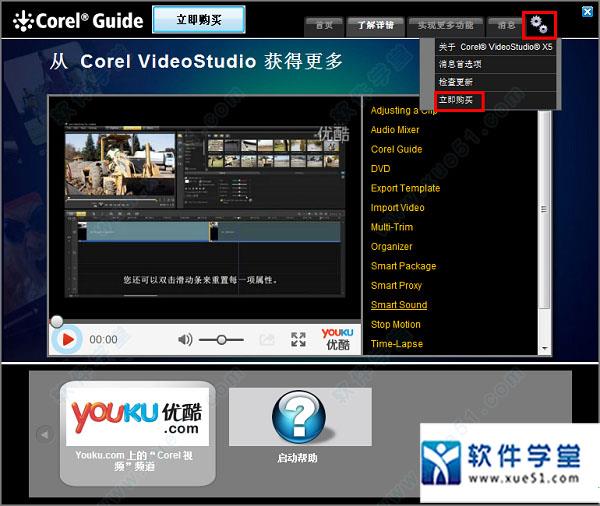600x506 pixels.
Task: Click the Youku logo in the player bar
Action: [x=337, y=339]
